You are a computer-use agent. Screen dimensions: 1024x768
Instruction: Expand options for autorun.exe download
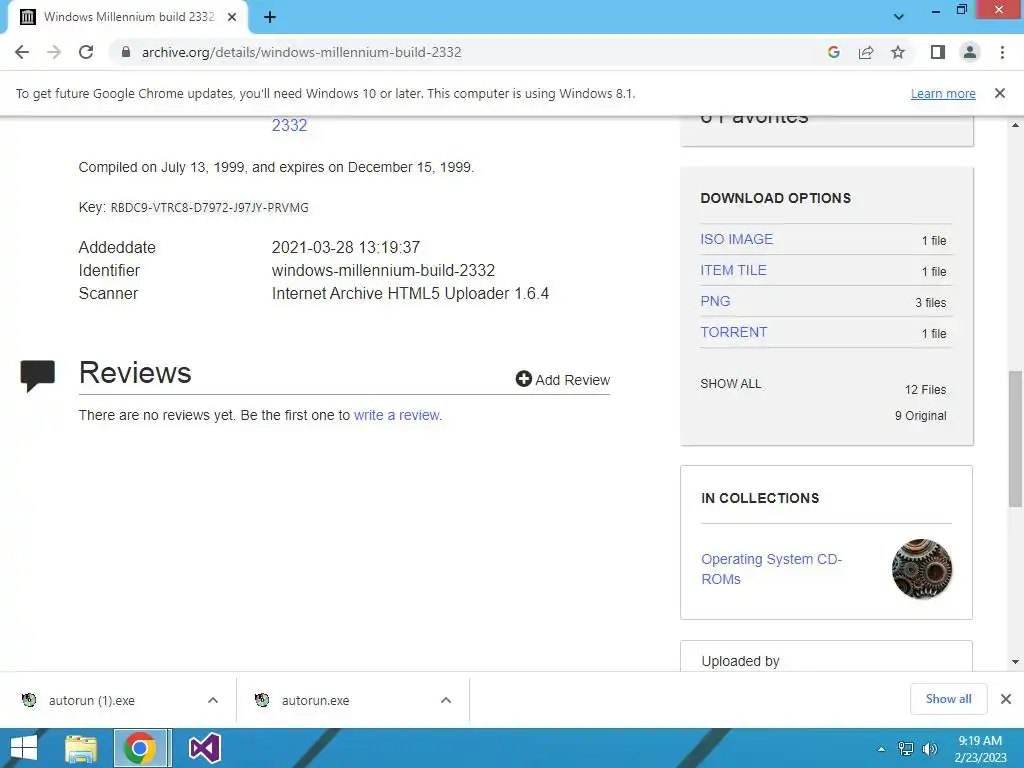click(446, 700)
